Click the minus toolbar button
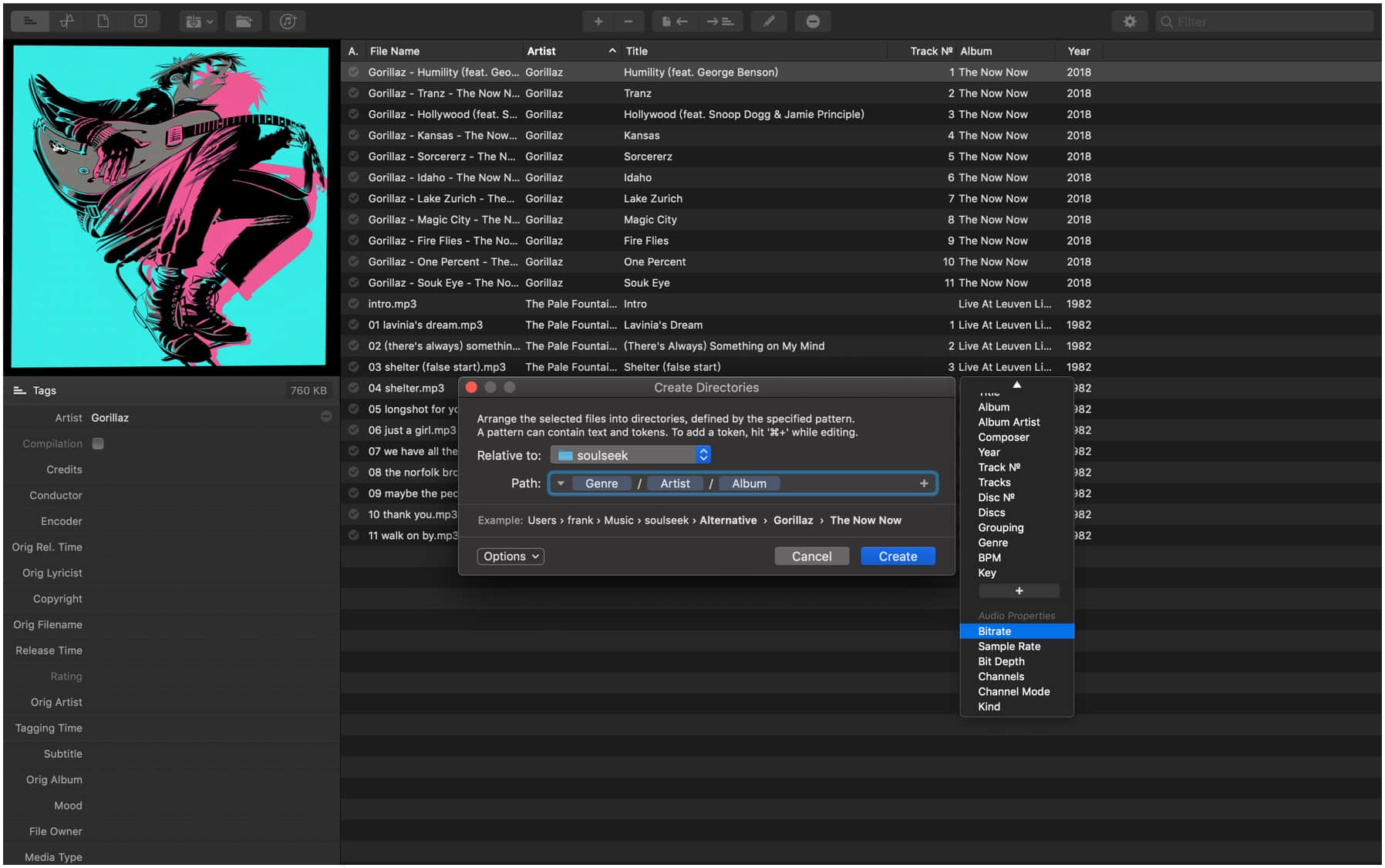 point(628,22)
